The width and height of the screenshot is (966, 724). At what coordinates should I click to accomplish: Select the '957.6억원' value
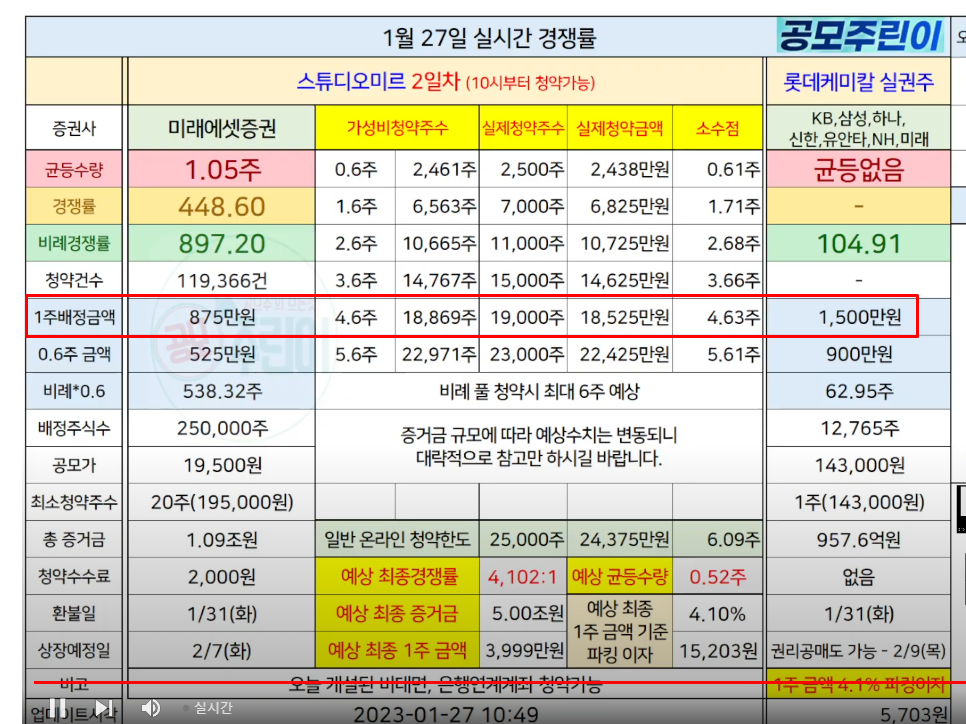[x=859, y=540]
